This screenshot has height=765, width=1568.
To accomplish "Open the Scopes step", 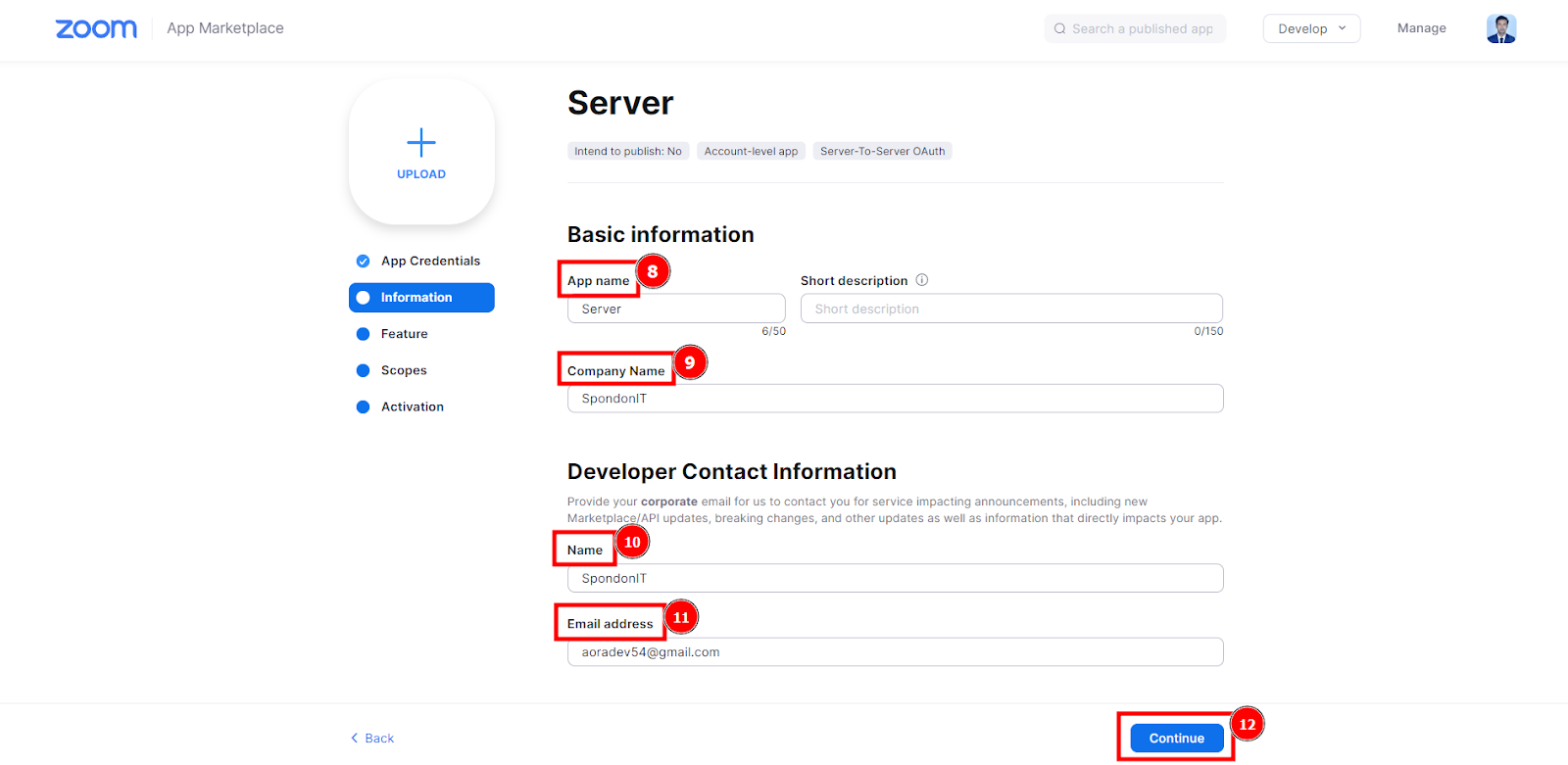I will click(x=421, y=370).
